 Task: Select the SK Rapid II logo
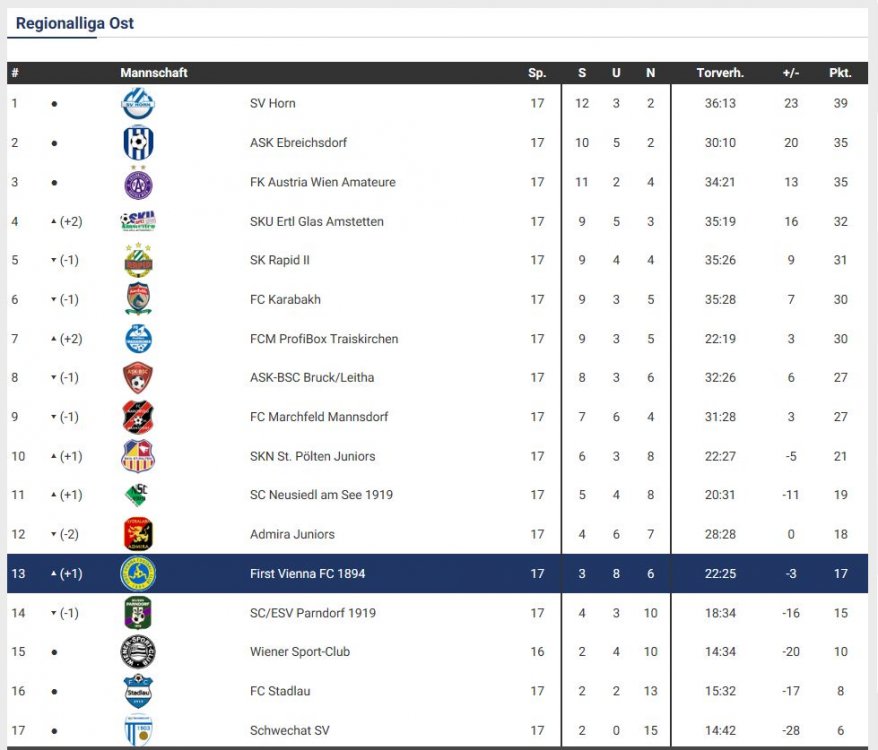[x=138, y=260]
